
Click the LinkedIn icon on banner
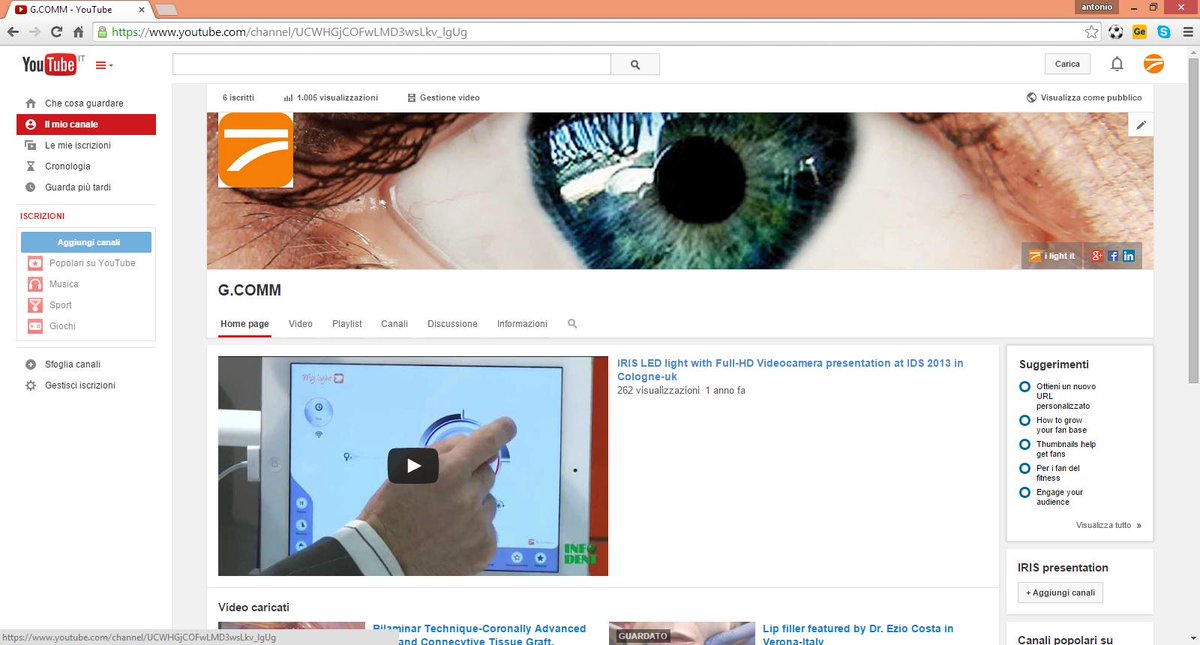(1129, 256)
